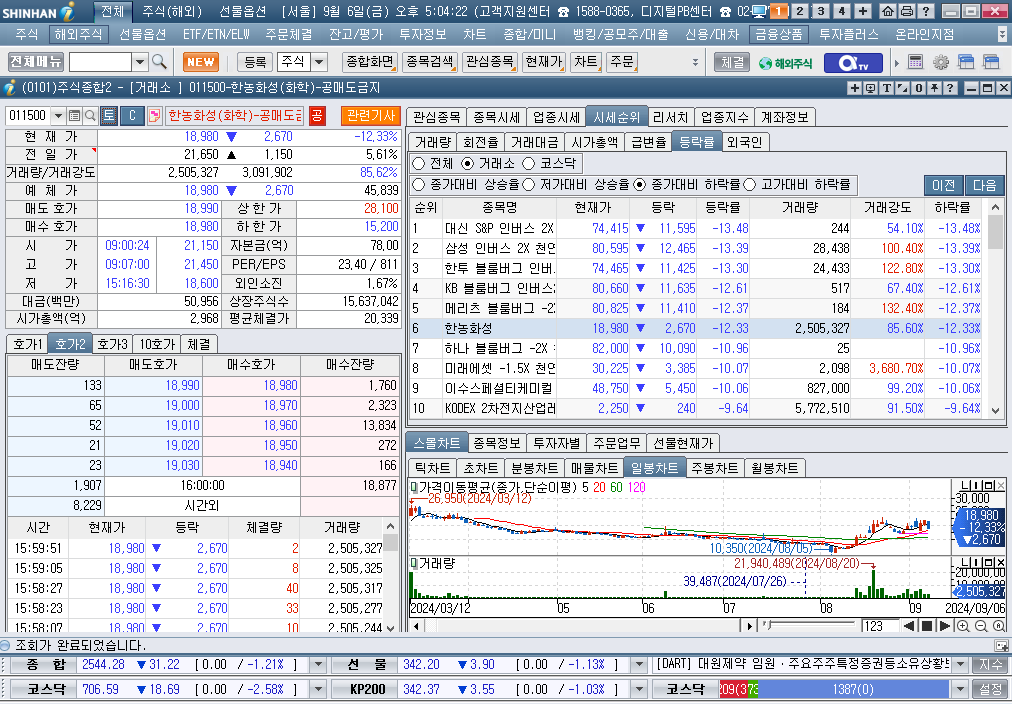Click the chart bar count field 123
This screenshot has height=704, width=1012.
pyautogui.click(x=880, y=625)
